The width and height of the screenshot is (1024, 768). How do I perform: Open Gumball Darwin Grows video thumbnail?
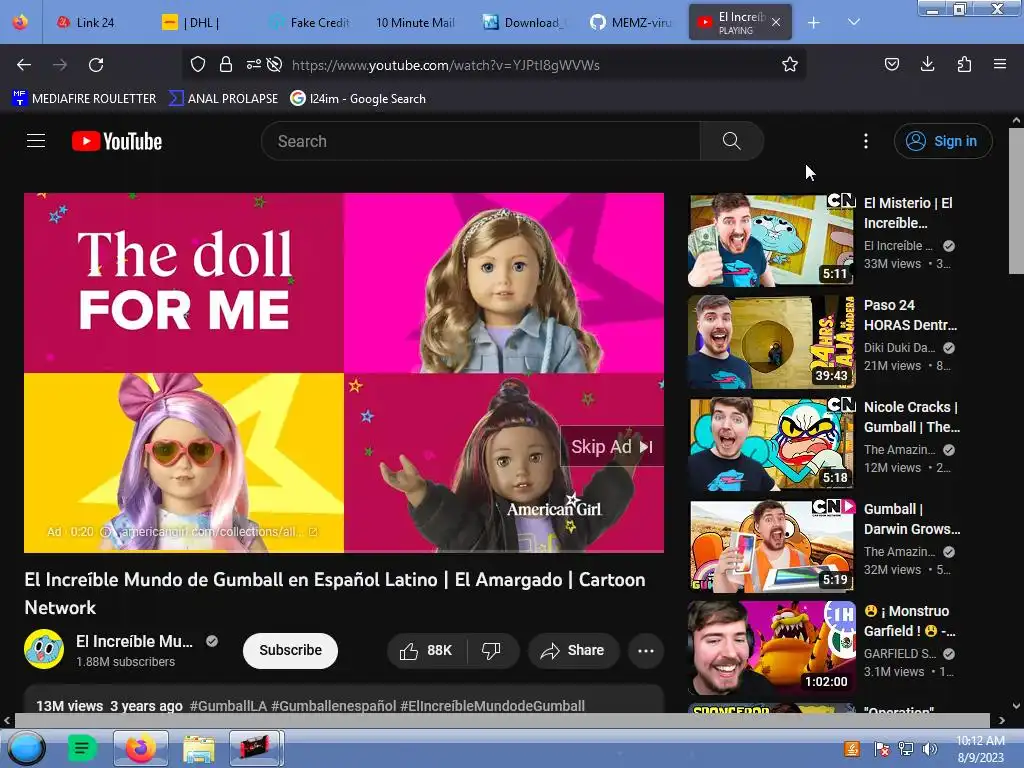click(x=771, y=546)
